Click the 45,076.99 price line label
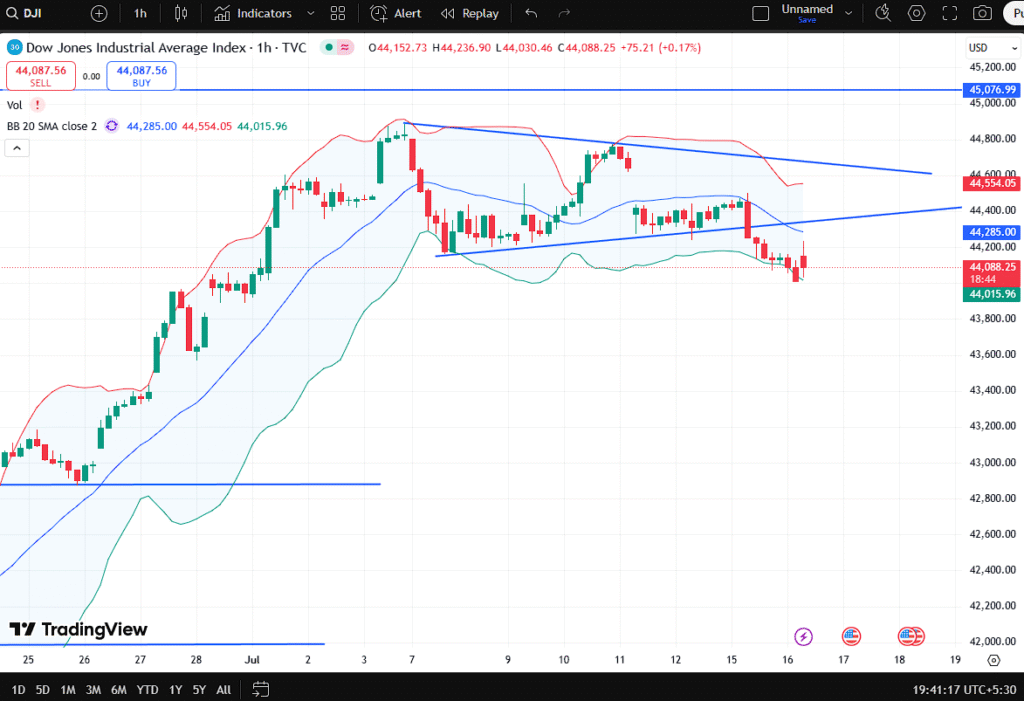1024x701 pixels. 991,90
